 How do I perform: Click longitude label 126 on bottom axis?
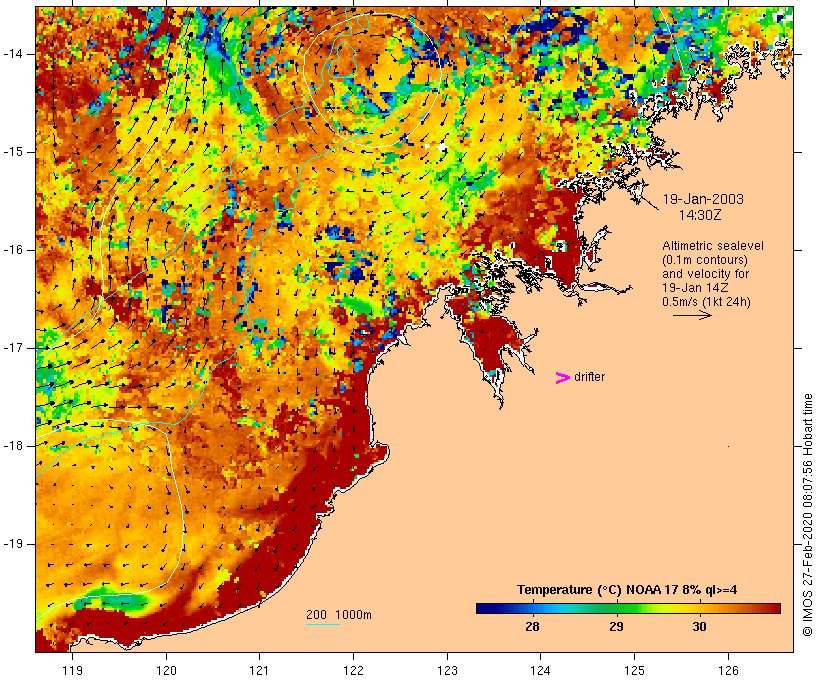click(x=728, y=668)
